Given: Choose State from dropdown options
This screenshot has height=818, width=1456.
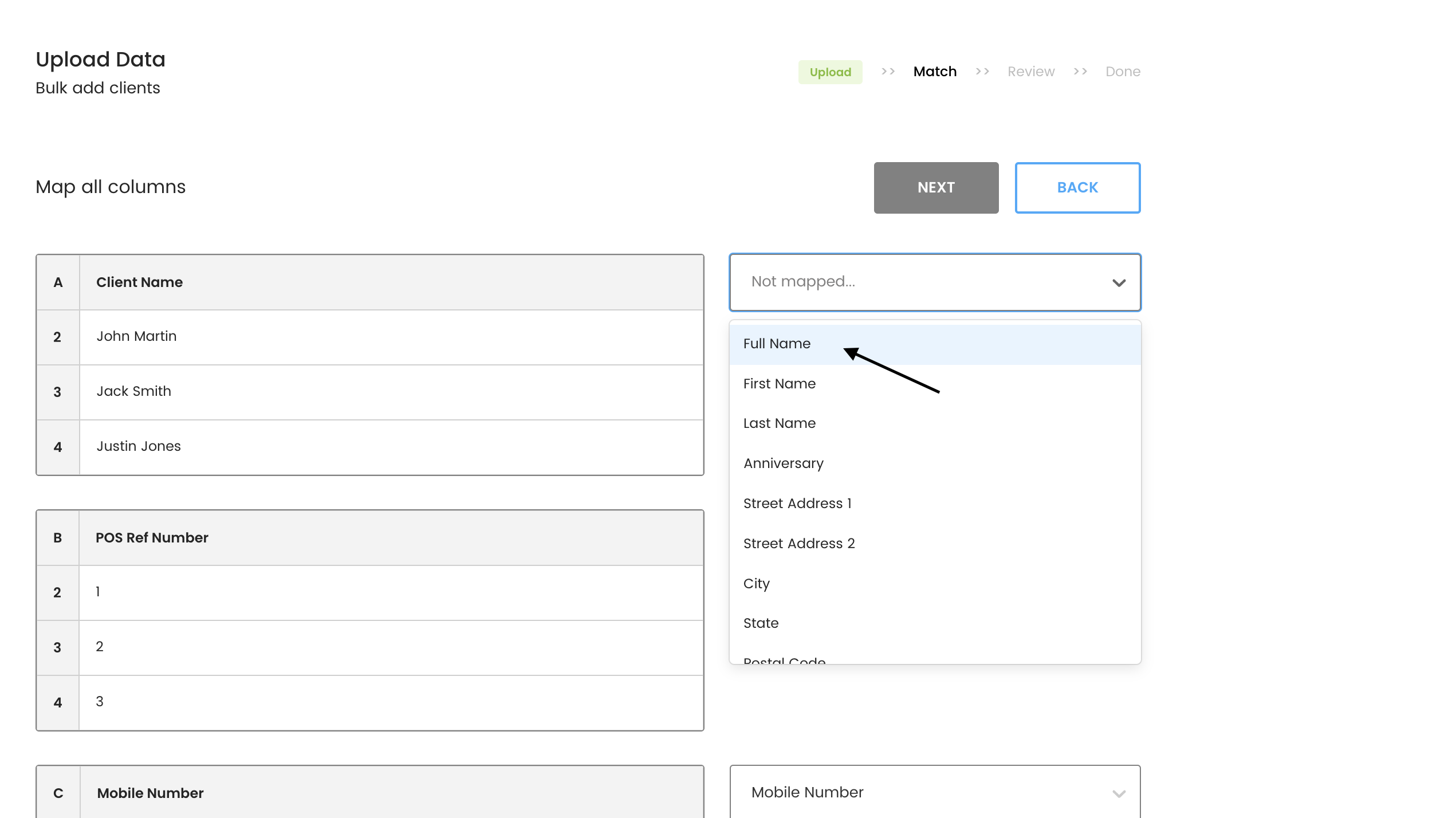Looking at the screenshot, I should tap(761, 623).
